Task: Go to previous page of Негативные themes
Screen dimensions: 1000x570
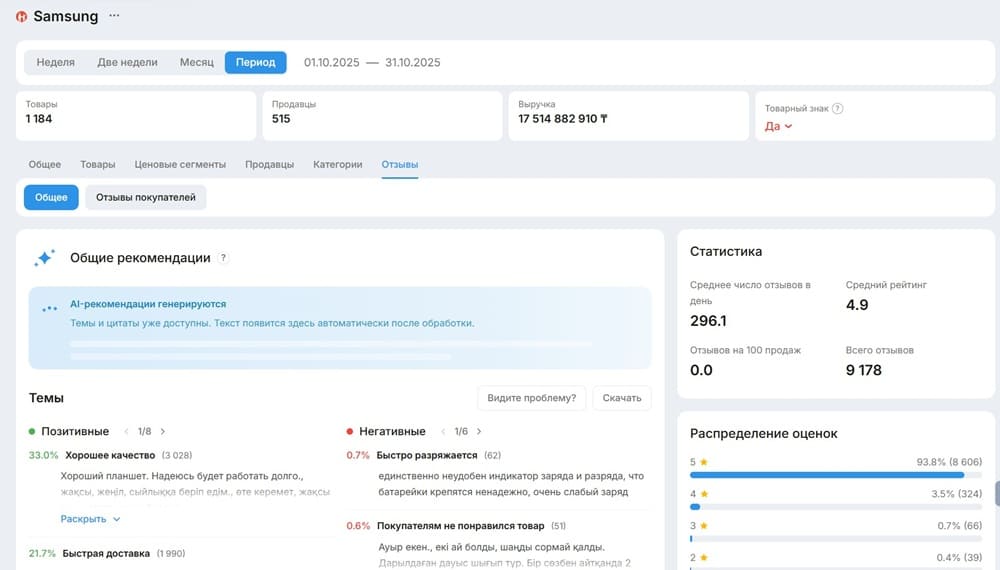Action: pyautogui.click(x=443, y=432)
